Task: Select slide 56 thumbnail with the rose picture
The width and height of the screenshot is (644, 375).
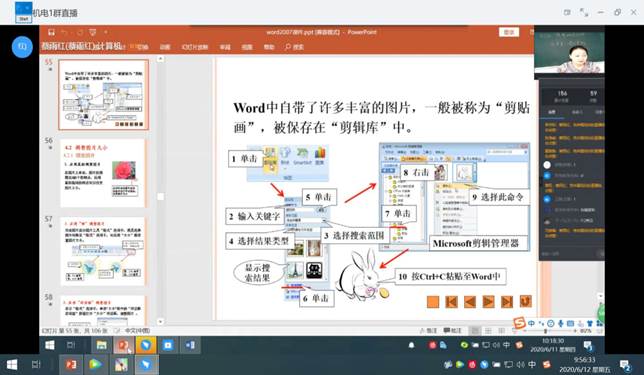Action: (103, 173)
